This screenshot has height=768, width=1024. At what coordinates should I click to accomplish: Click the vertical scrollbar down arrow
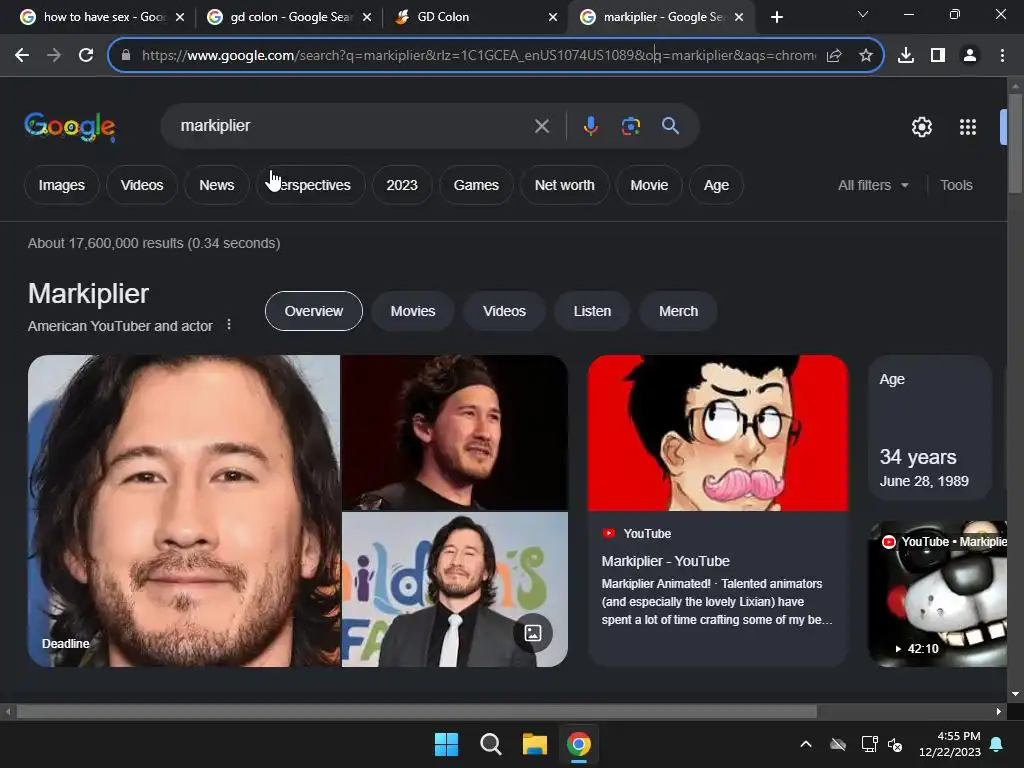(x=1015, y=694)
